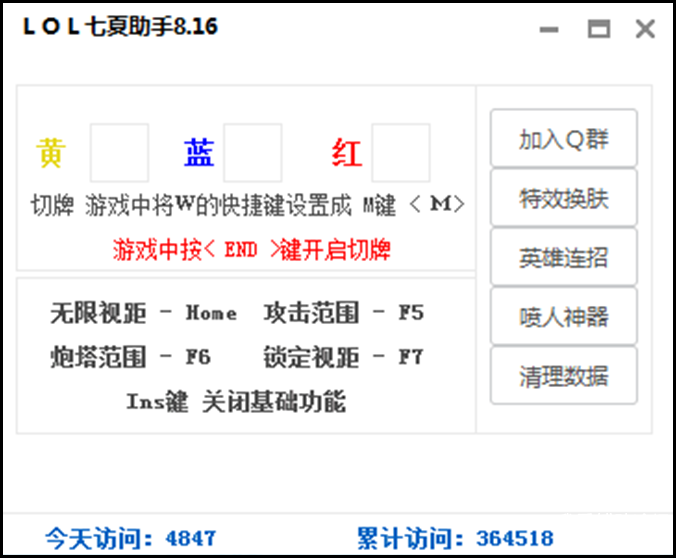
Task: Click the red 红 card label
Action: pos(347,153)
